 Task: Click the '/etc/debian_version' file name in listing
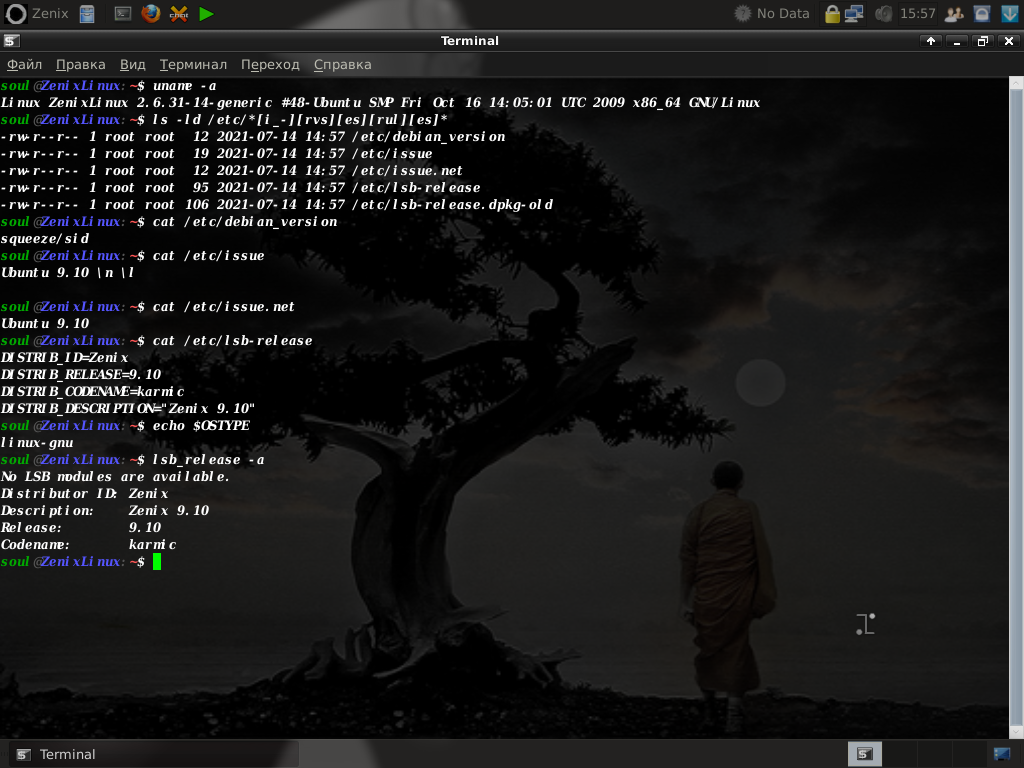click(x=429, y=137)
